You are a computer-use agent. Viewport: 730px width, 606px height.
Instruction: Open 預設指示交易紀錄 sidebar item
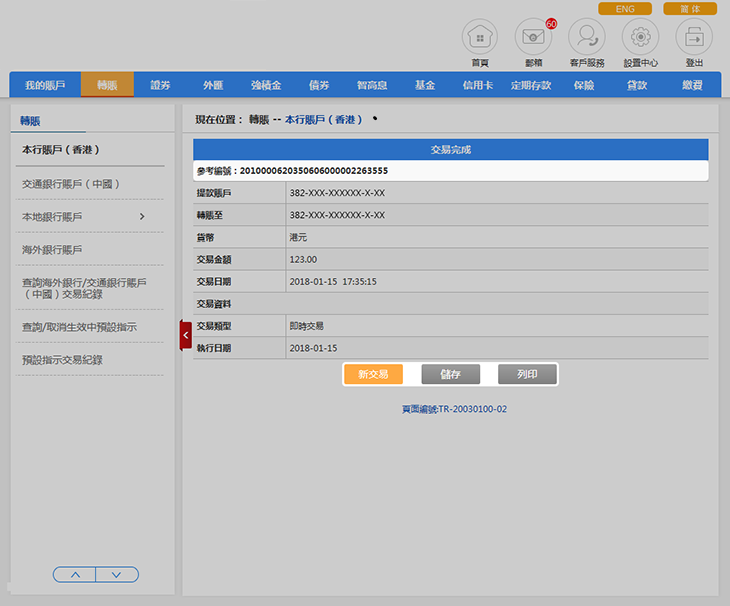click(x=62, y=359)
